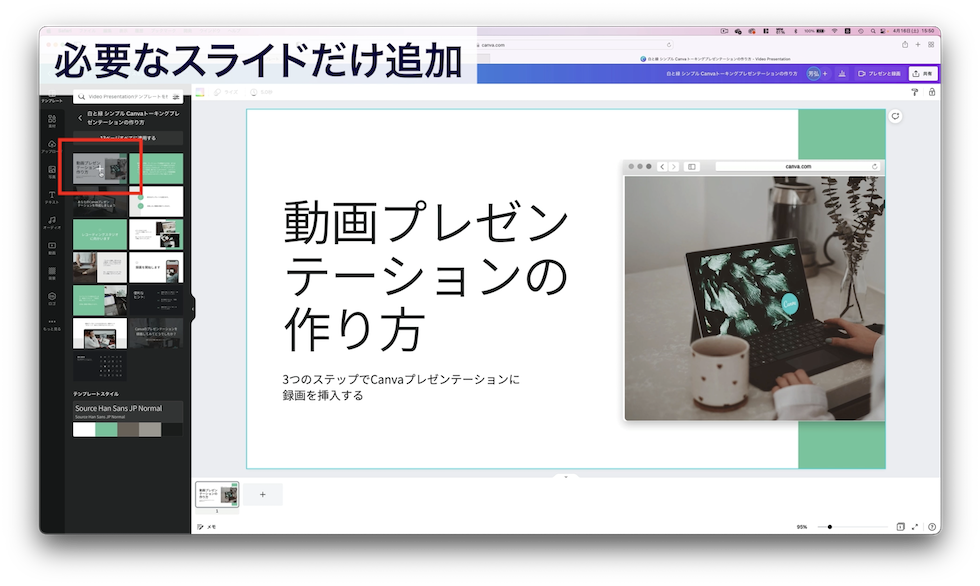Image resolution: width=980 pixels, height=586 pixels.
Task: Open the grid view page icon
Action: (901, 527)
